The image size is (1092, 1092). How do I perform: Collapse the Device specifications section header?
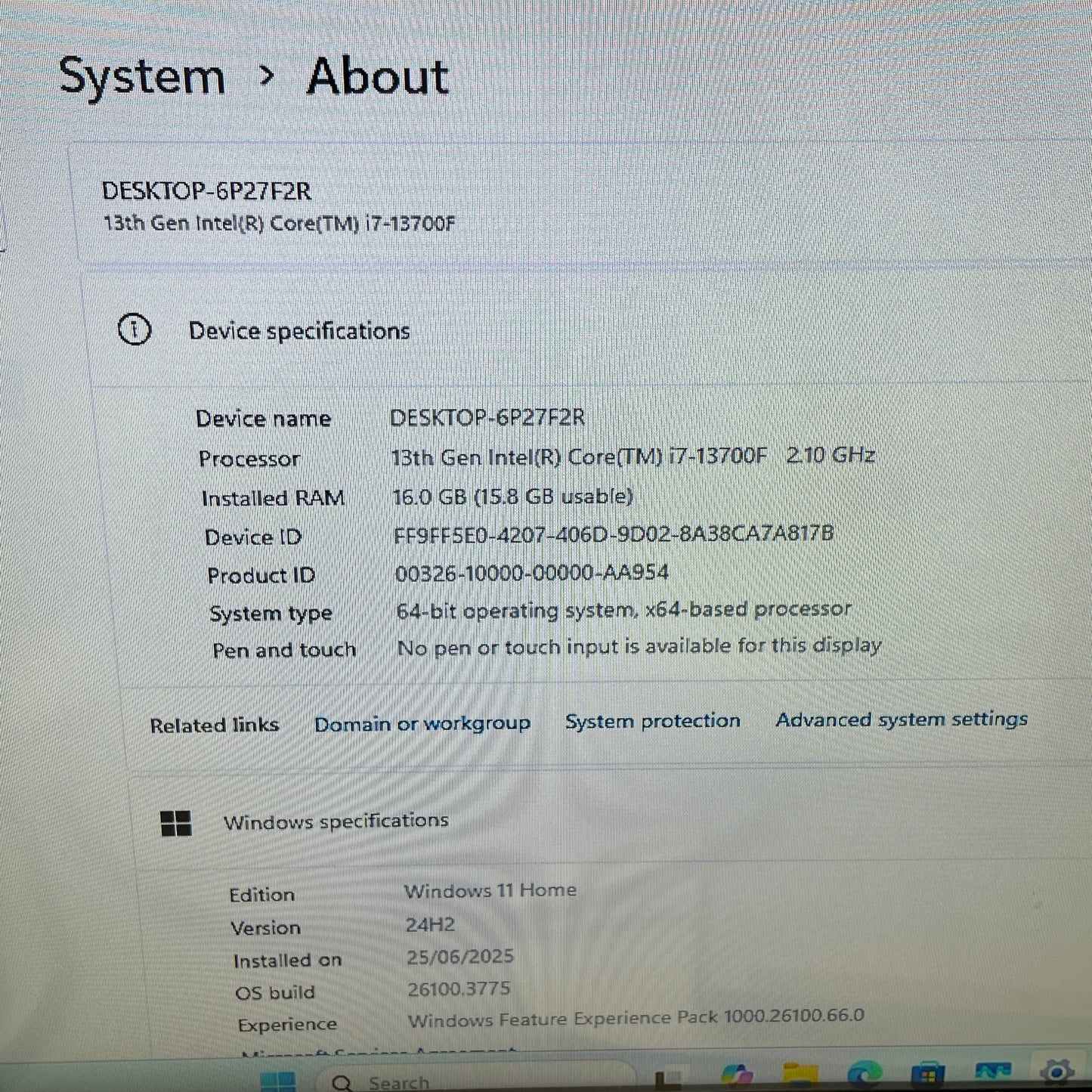[x=589, y=330]
